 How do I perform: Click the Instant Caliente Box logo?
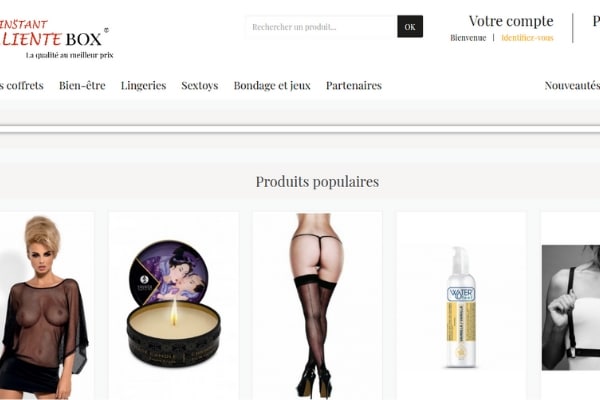click(55, 39)
